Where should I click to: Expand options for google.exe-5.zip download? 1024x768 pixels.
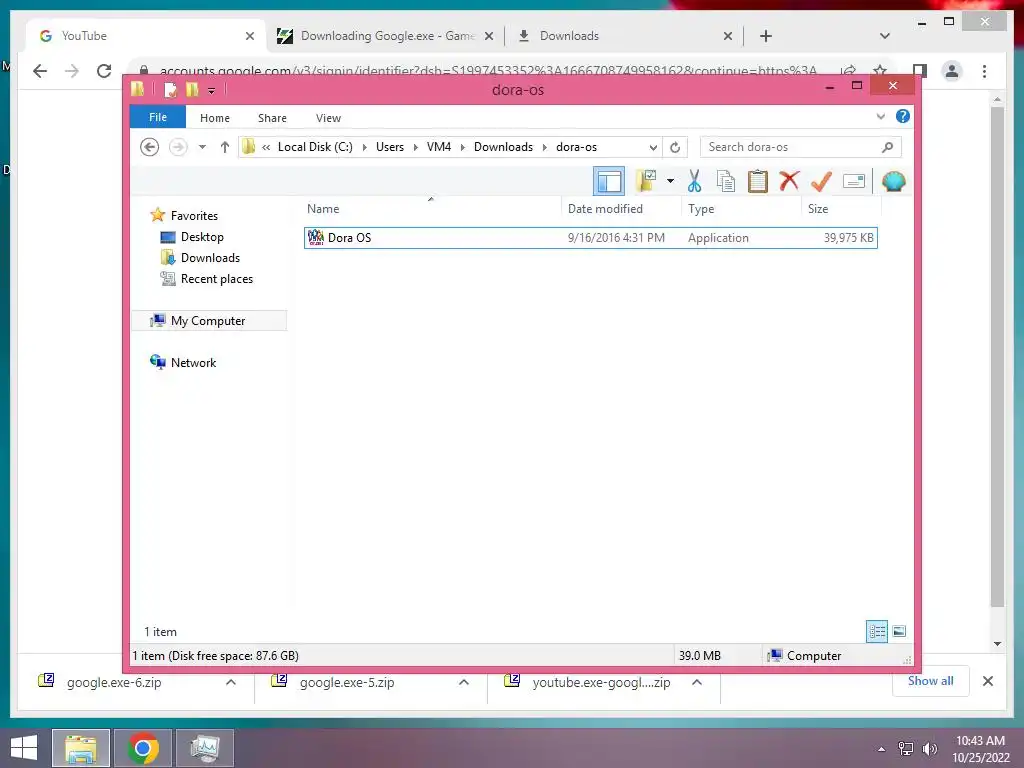[x=464, y=682]
